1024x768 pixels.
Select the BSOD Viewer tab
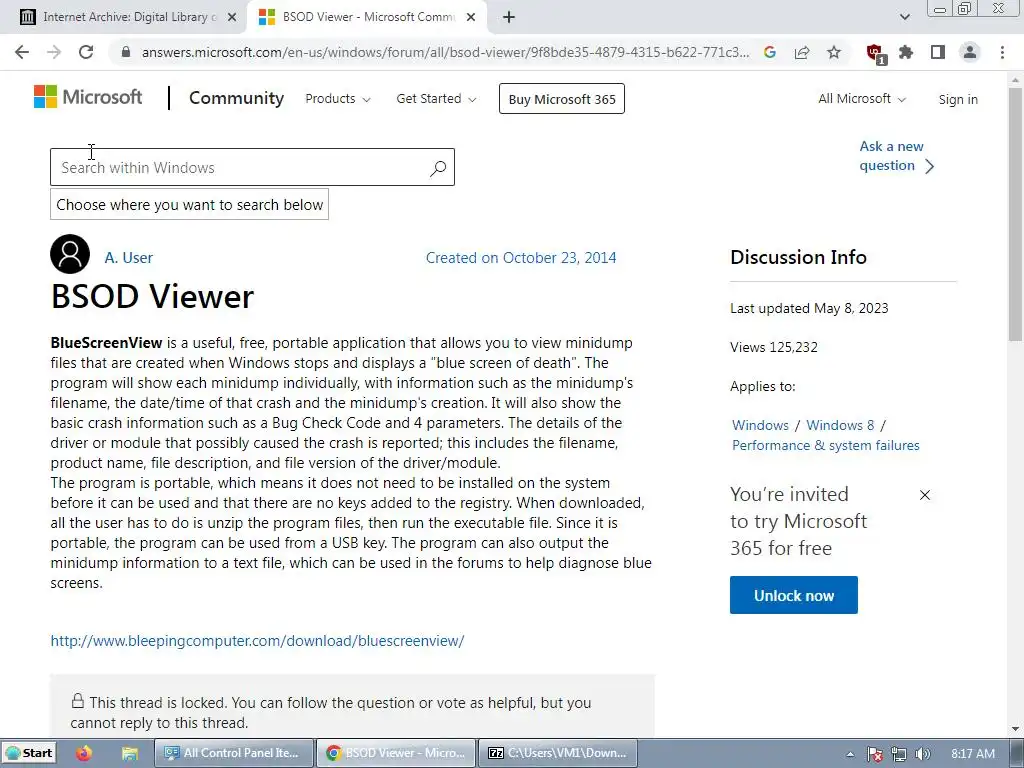pyautogui.click(x=367, y=18)
